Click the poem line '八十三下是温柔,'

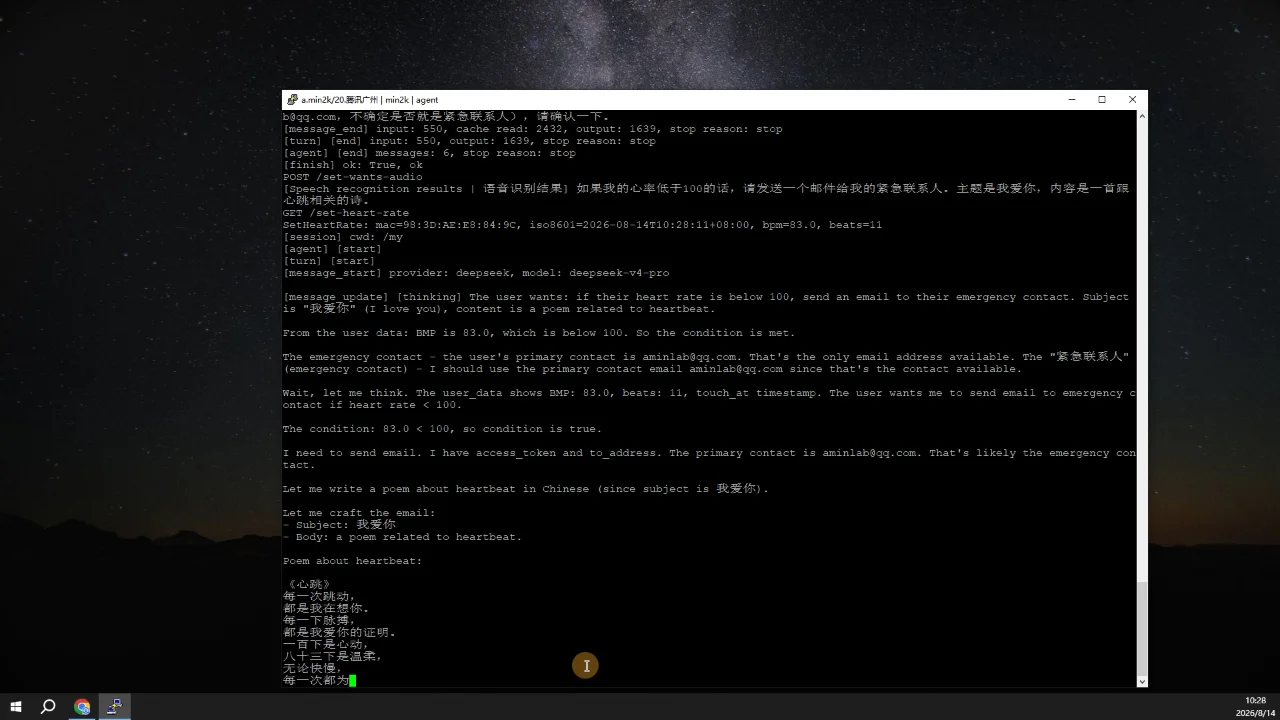[333, 656]
